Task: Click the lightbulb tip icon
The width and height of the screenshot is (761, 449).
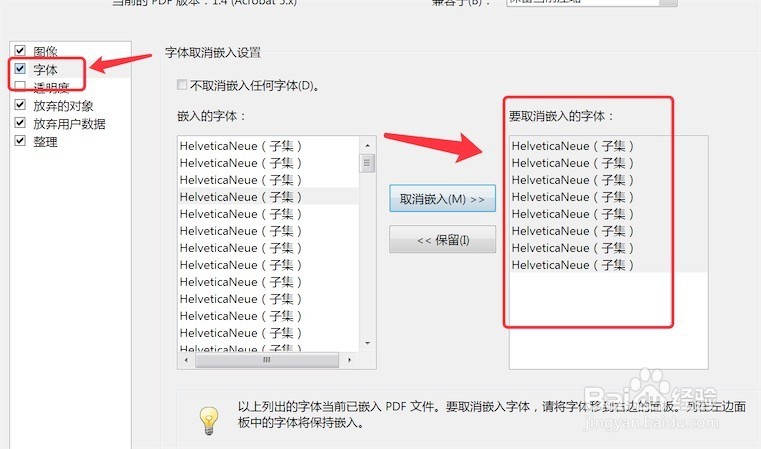Action: tap(209, 420)
